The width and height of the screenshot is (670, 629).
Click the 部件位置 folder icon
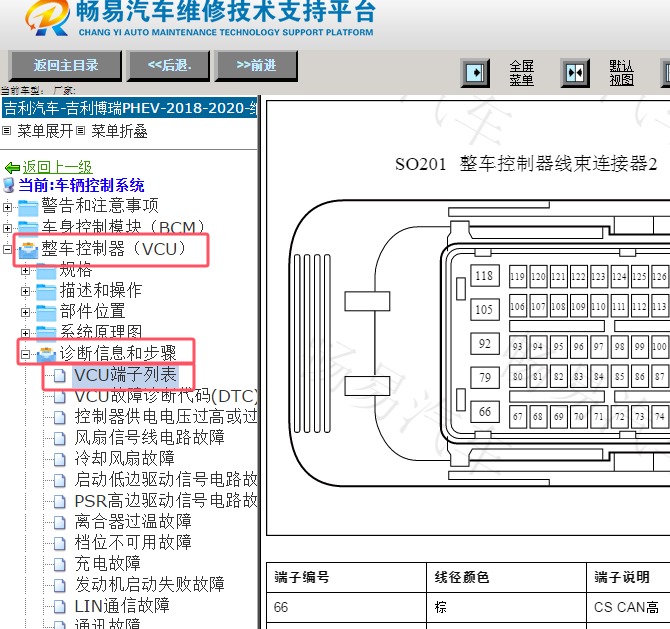click(x=46, y=312)
